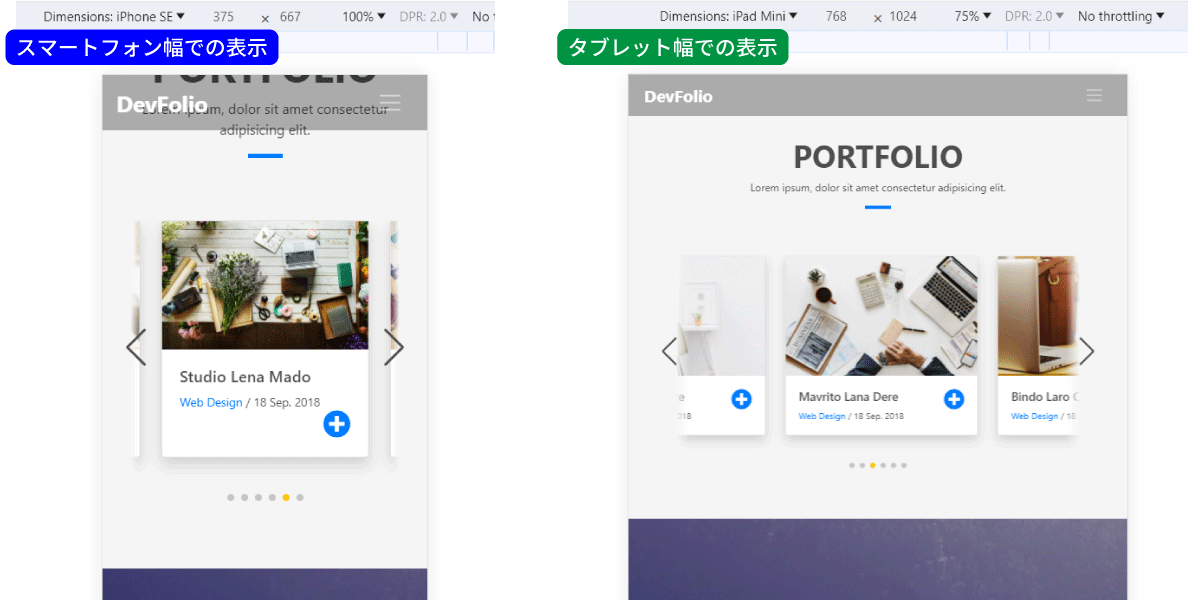Click the DevFolio logo in the smartphone view

click(x=162, y=104)
